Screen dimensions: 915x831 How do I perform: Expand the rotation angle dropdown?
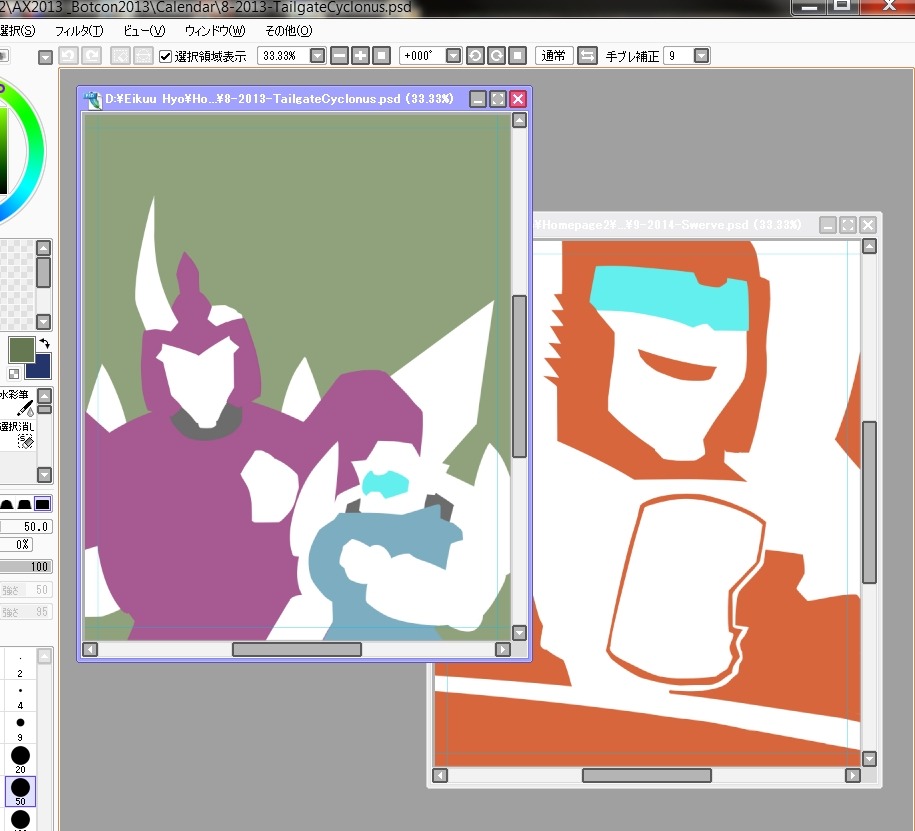453,56
